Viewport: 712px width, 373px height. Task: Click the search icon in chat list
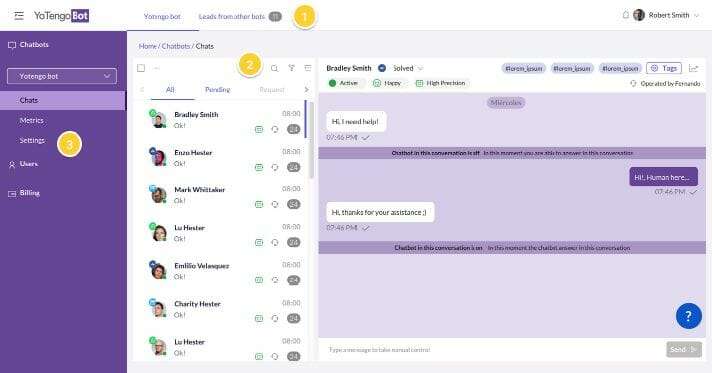pyautogui.click(x=274, y=68)
